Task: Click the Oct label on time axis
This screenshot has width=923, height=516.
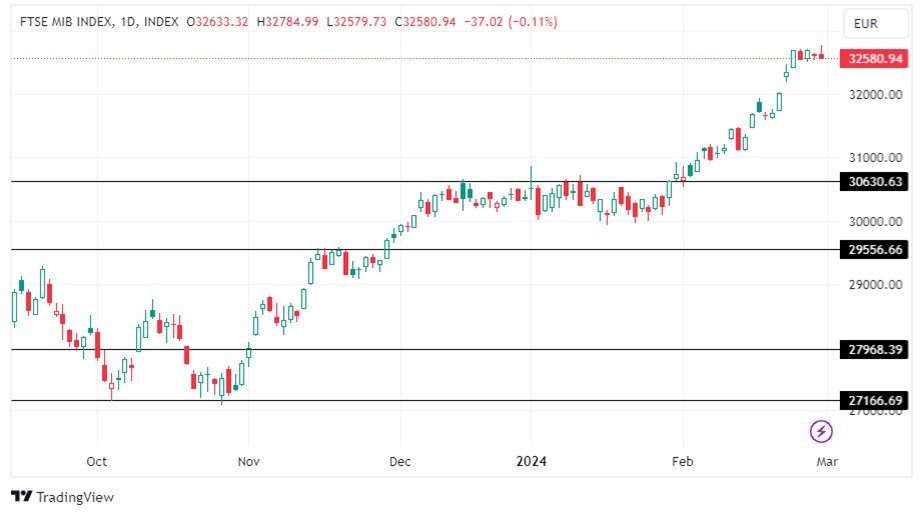Action: click(x=97, y=461)
